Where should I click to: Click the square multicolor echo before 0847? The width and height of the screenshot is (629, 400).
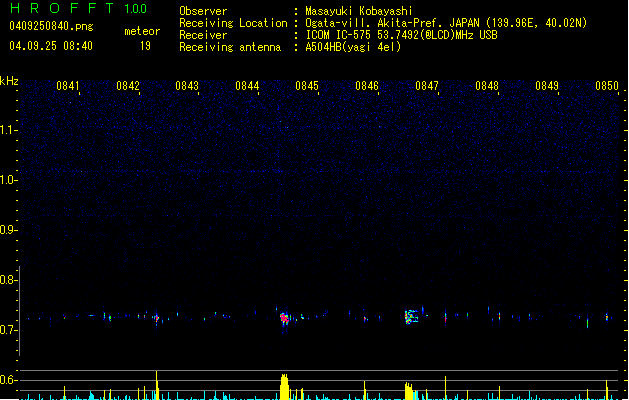tap(411, 317)
